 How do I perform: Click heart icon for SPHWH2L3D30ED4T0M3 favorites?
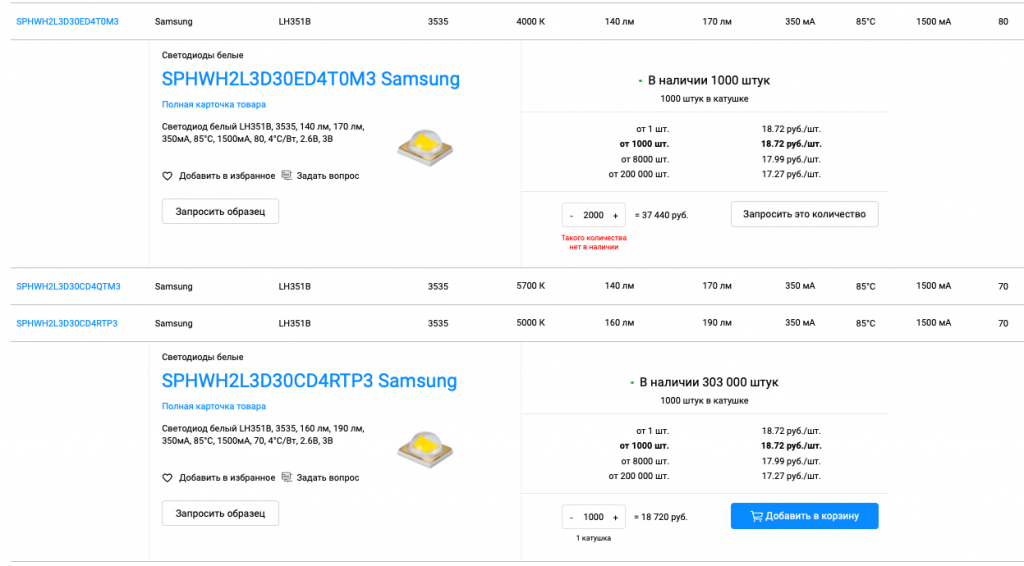[167, 176]
